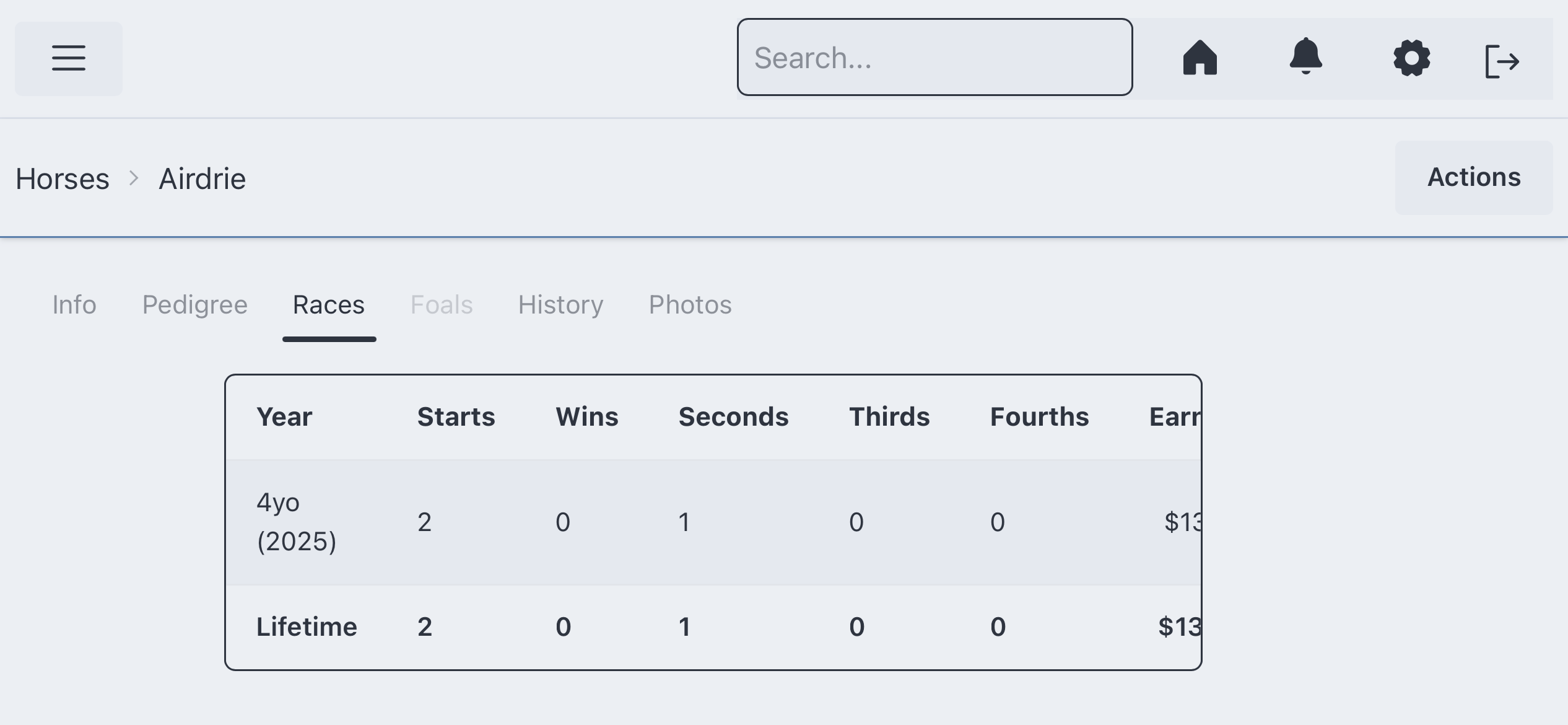Click the Airdrie breadcrumb
Image resolution: width=1568 pixels, height=725 pixels.
pyautogui.click(x=202, y=179)
